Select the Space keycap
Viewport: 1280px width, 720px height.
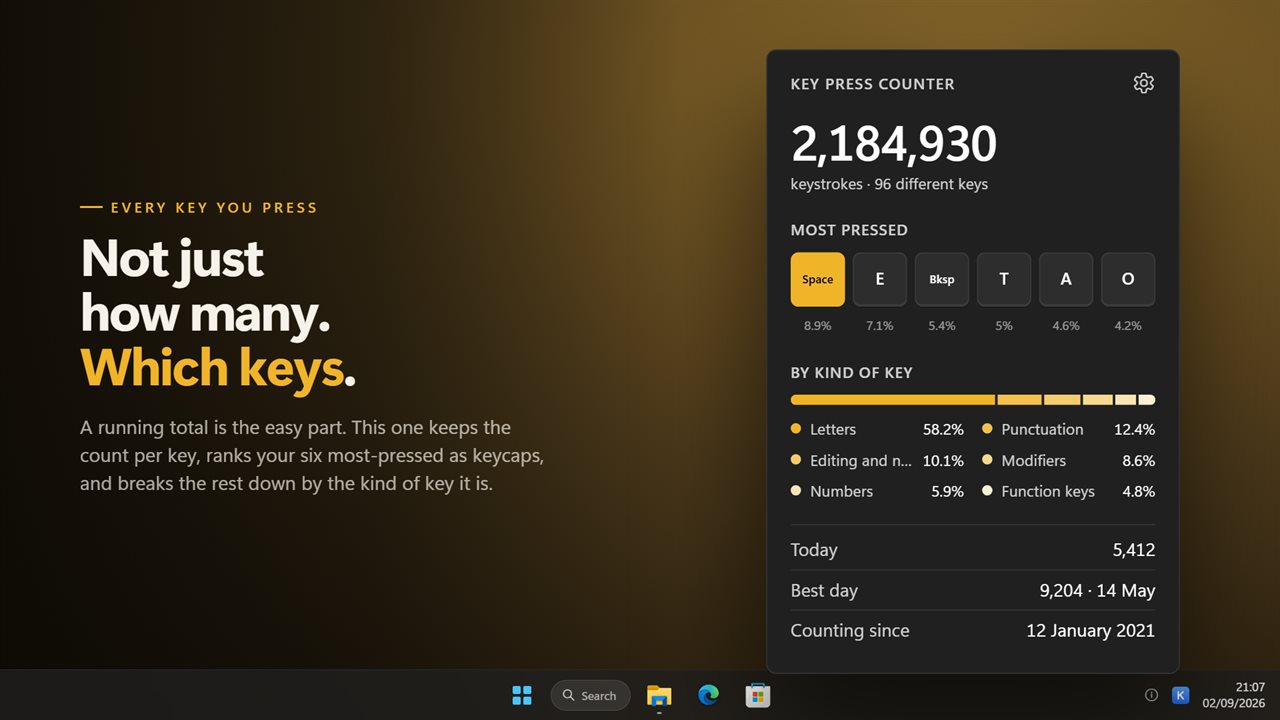point(818,279)
